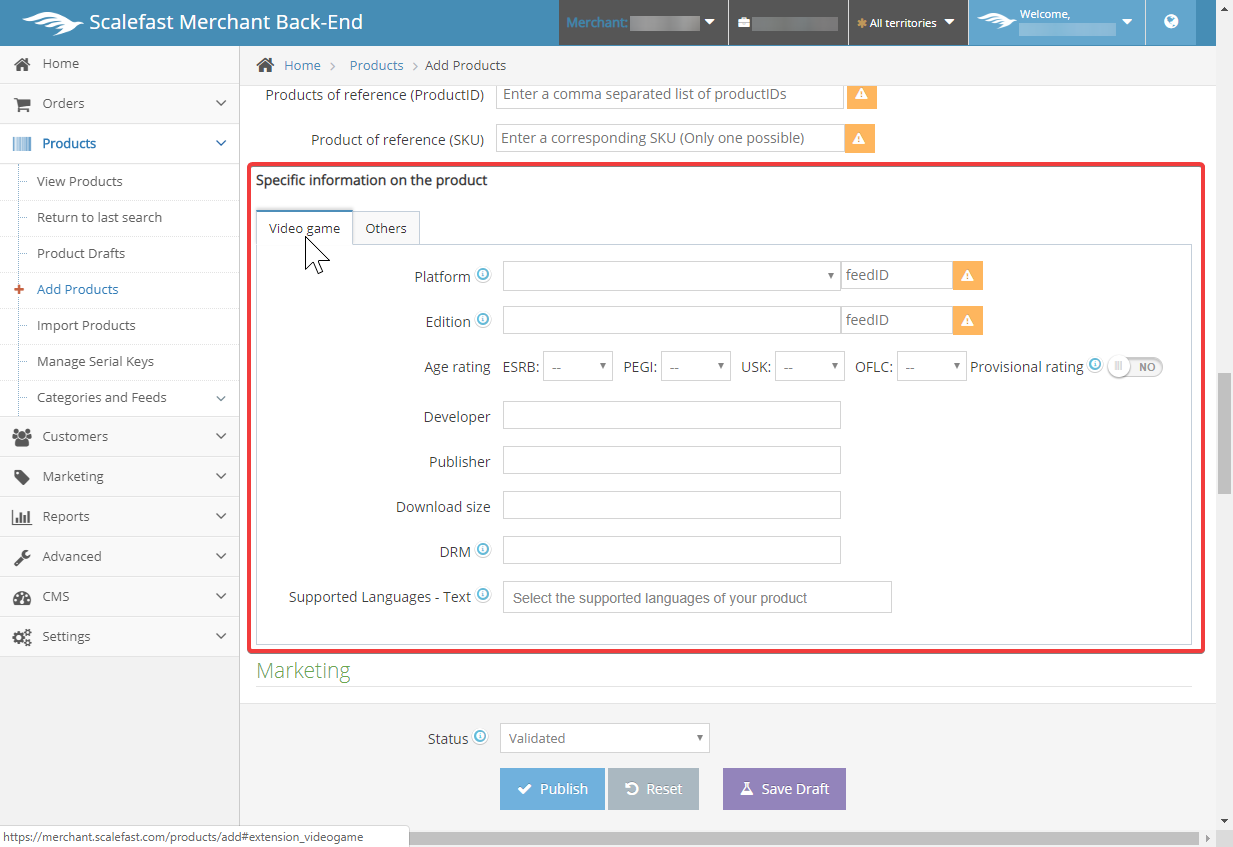Click info icon beside Provisional rating

[1095, 366]
